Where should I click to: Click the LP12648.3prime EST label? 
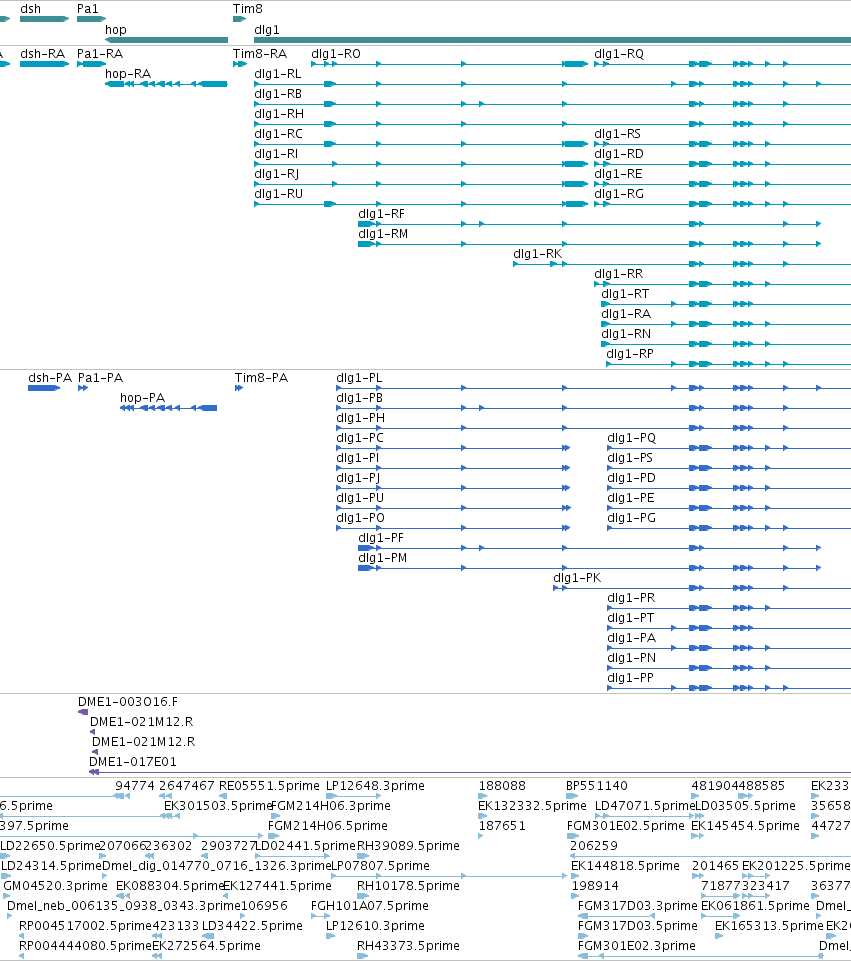[375, 786]
